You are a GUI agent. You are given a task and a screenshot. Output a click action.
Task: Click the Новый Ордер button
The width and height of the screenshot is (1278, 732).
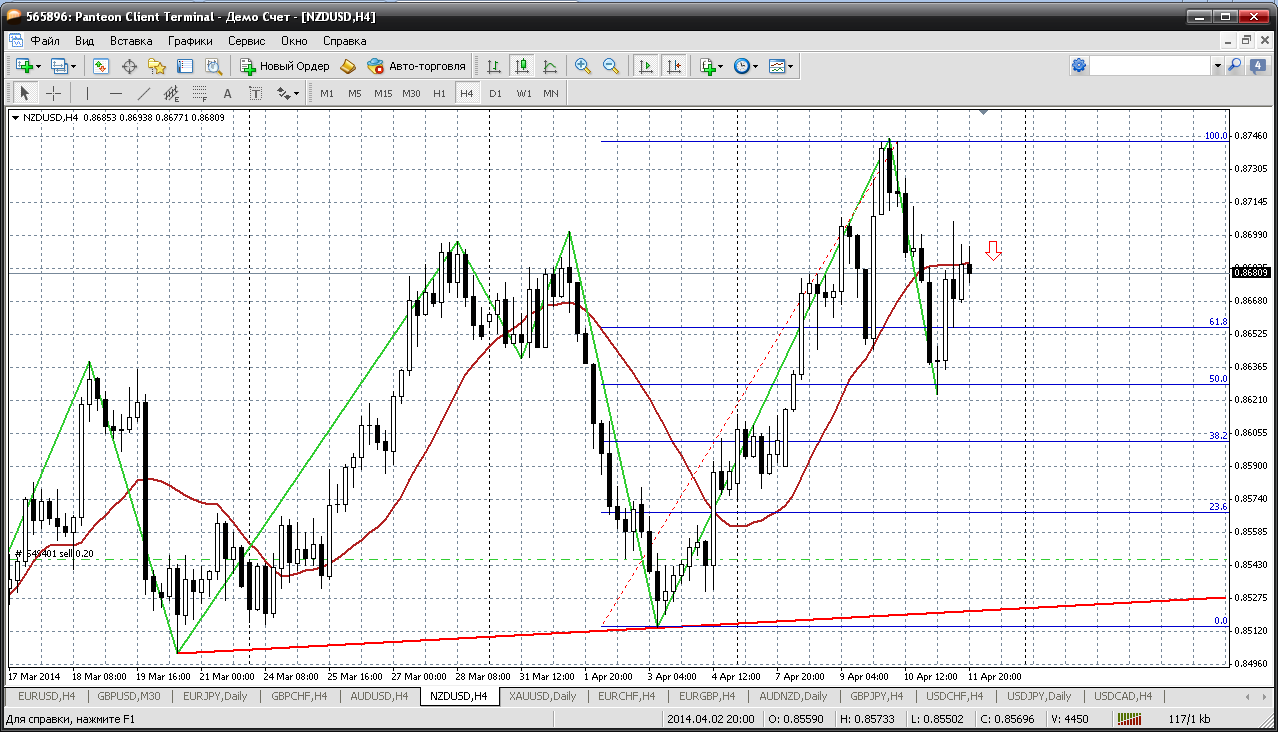[x=285, y=66]
